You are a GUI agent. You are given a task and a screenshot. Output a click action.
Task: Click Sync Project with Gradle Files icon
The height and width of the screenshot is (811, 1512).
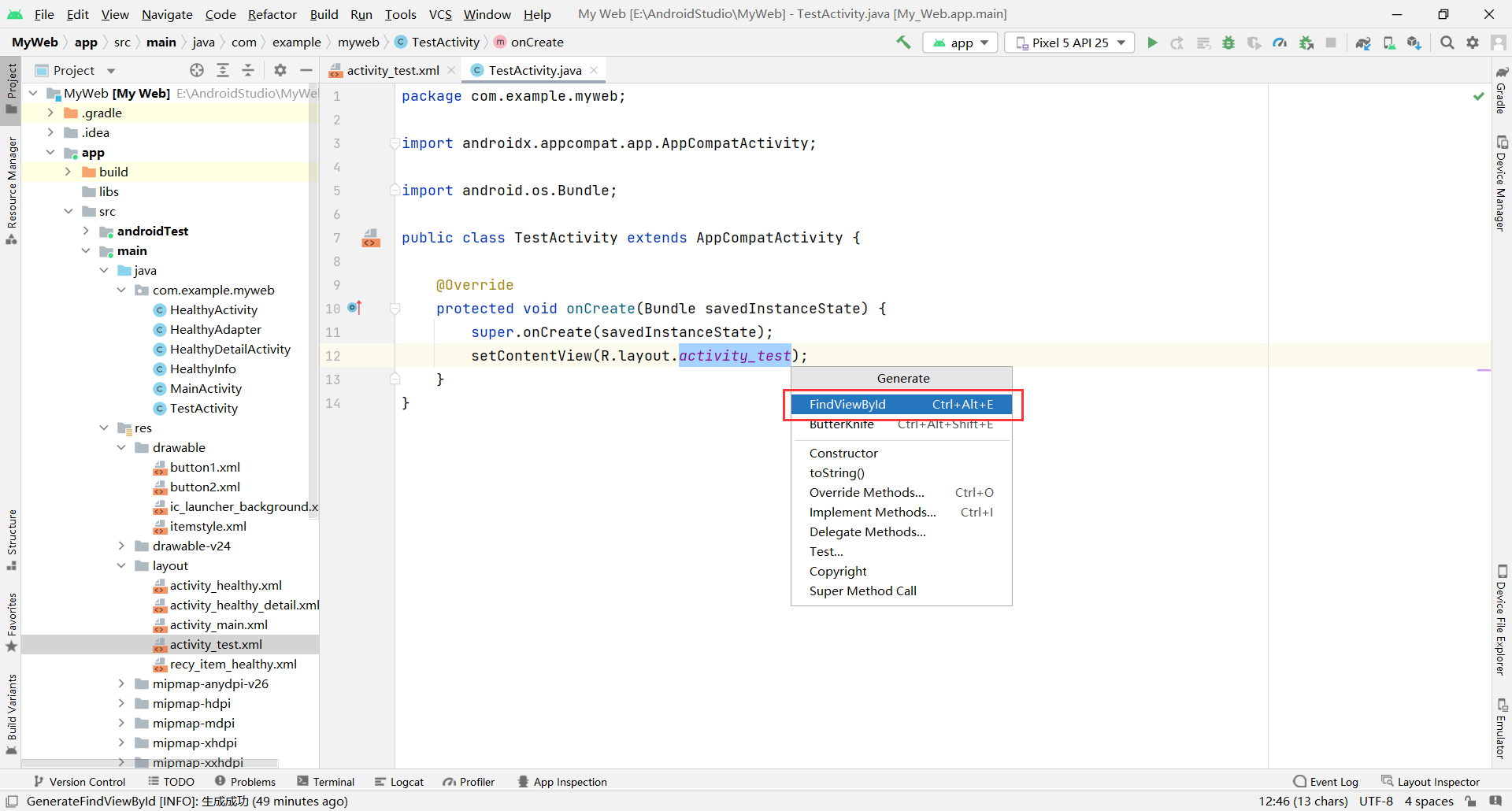click(x=1363, y=43)
